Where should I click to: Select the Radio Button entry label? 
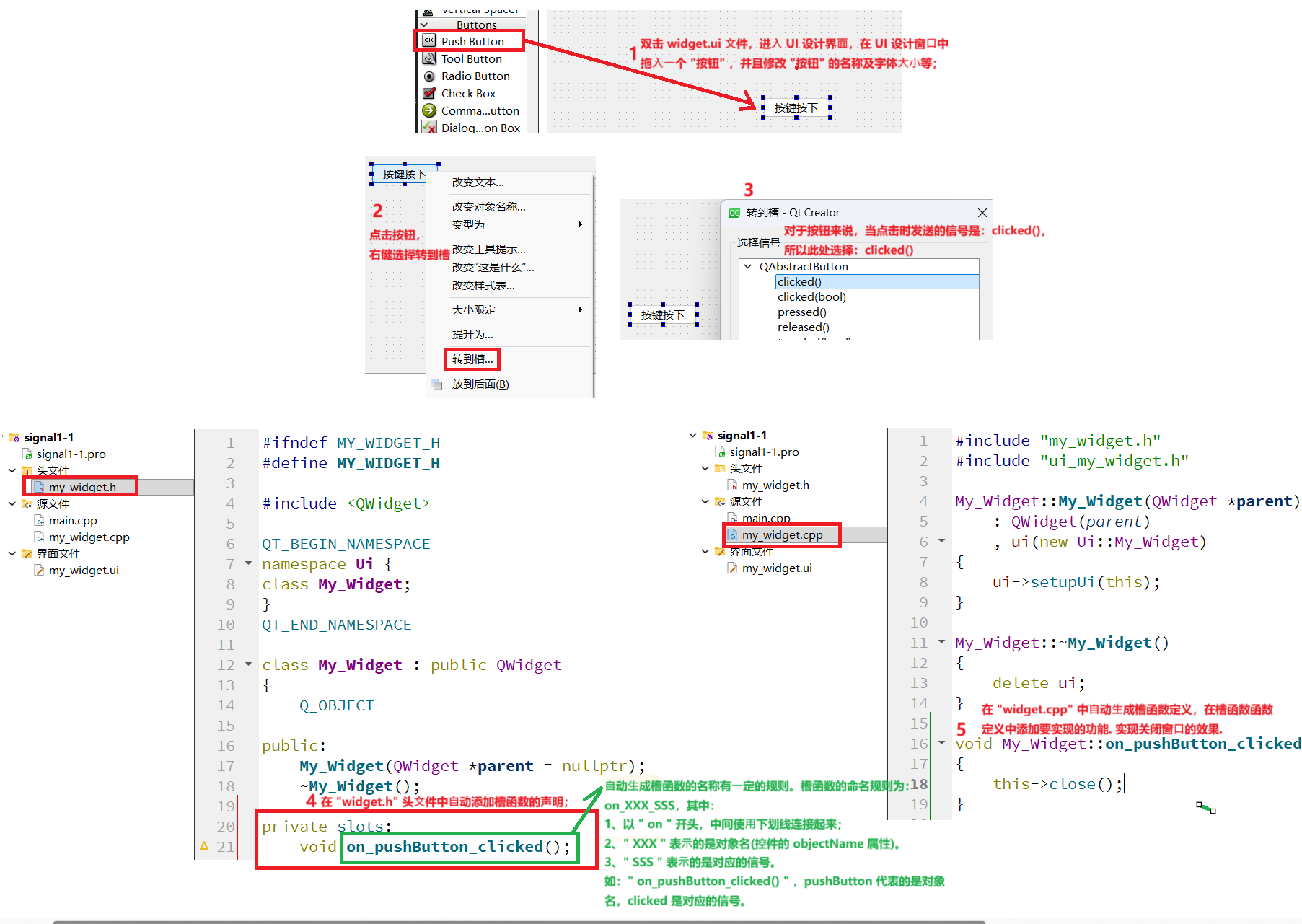coord(475,76)
